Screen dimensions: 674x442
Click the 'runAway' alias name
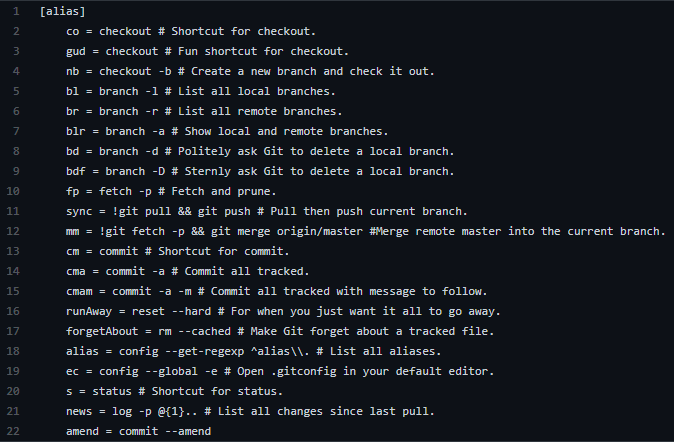click(x=89, y=311)
